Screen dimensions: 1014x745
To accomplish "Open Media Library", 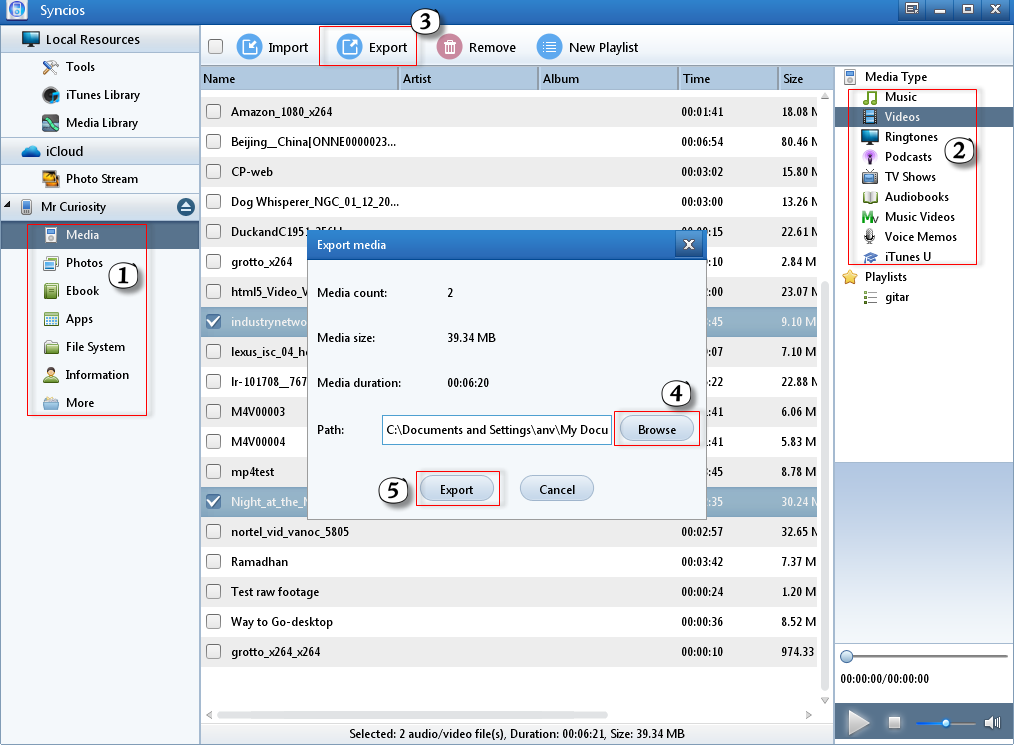I will pos(102,123).
